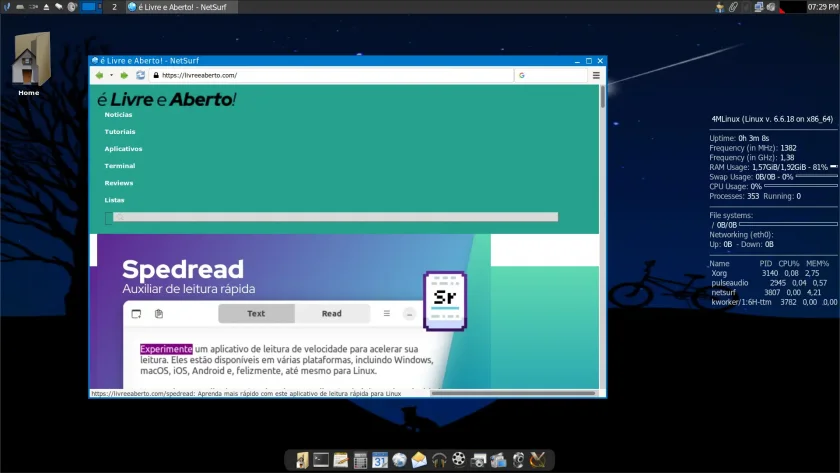Open the back history dropdown arrow
This screenshot has width=840, height=473.
(111, 76)
